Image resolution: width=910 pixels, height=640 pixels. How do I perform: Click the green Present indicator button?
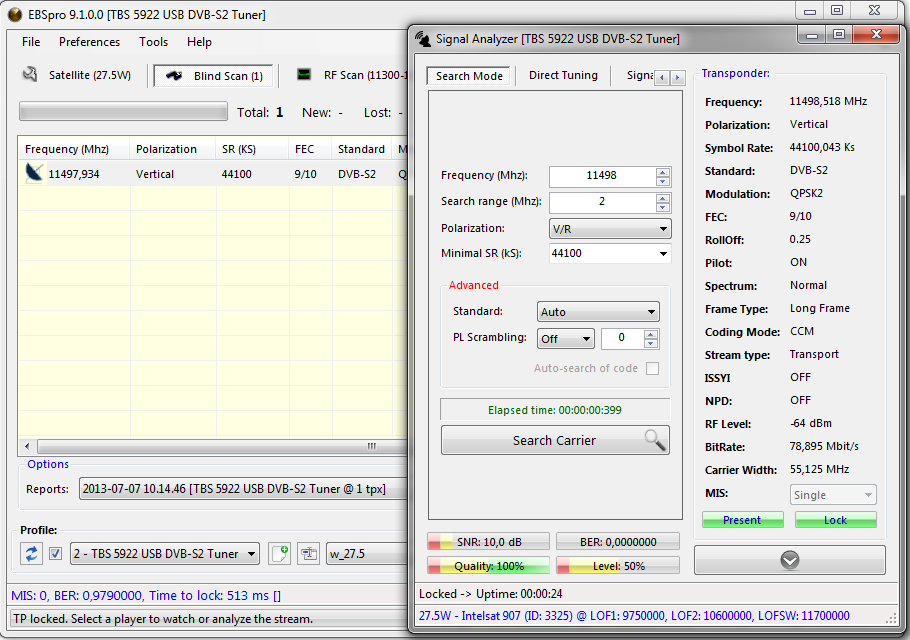[x=742, y=520]
